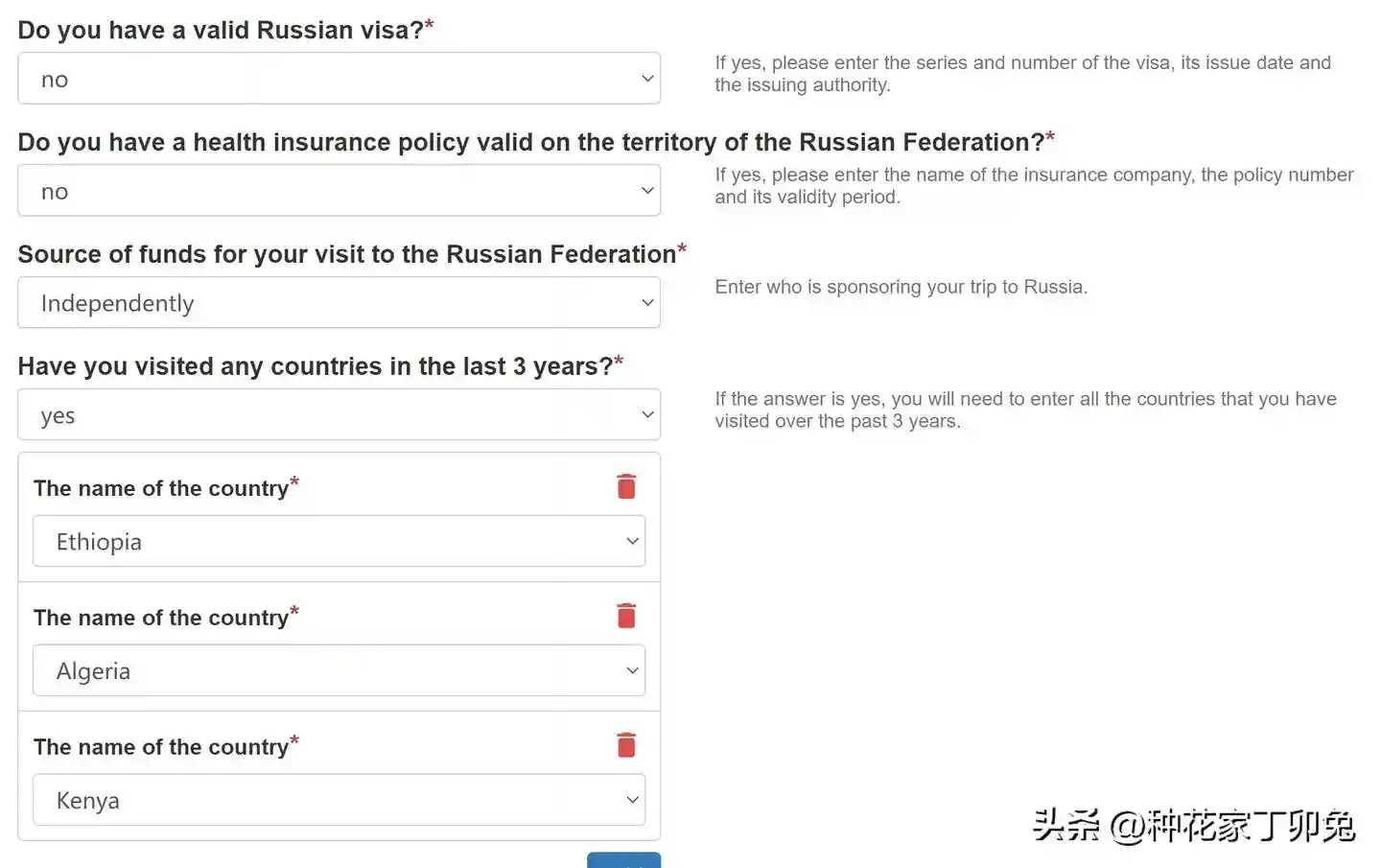Viewport: 1381px width, 868px height.
Task: Click the "Have you visited any countries" label
Action: tap(315, 366)
